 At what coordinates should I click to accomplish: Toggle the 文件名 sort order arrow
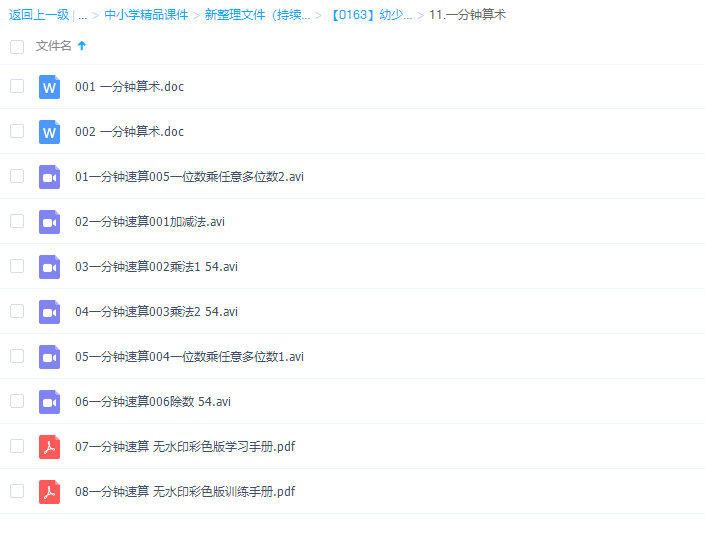click(82, 46)
